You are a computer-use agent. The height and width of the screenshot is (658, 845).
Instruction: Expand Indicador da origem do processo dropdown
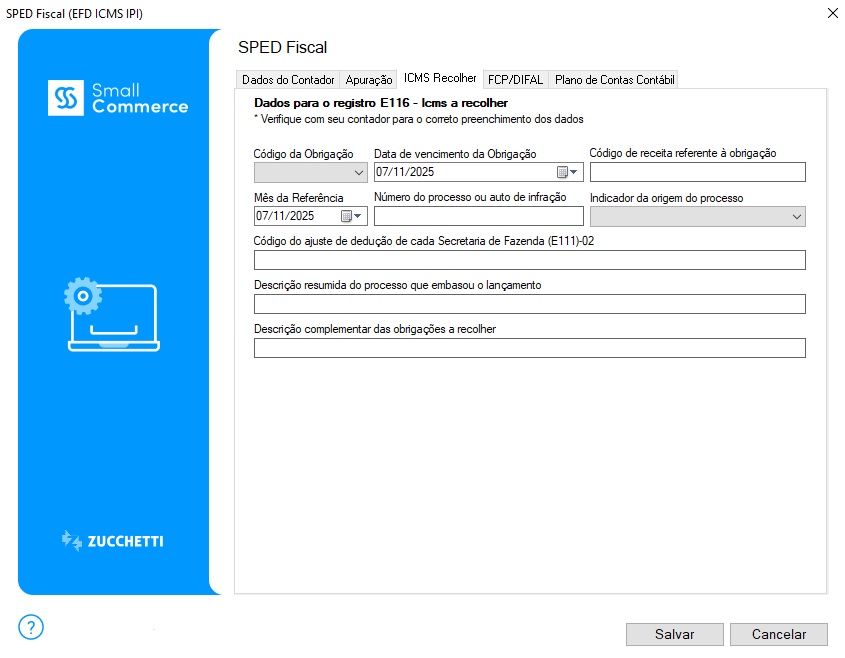coord(796,216)
